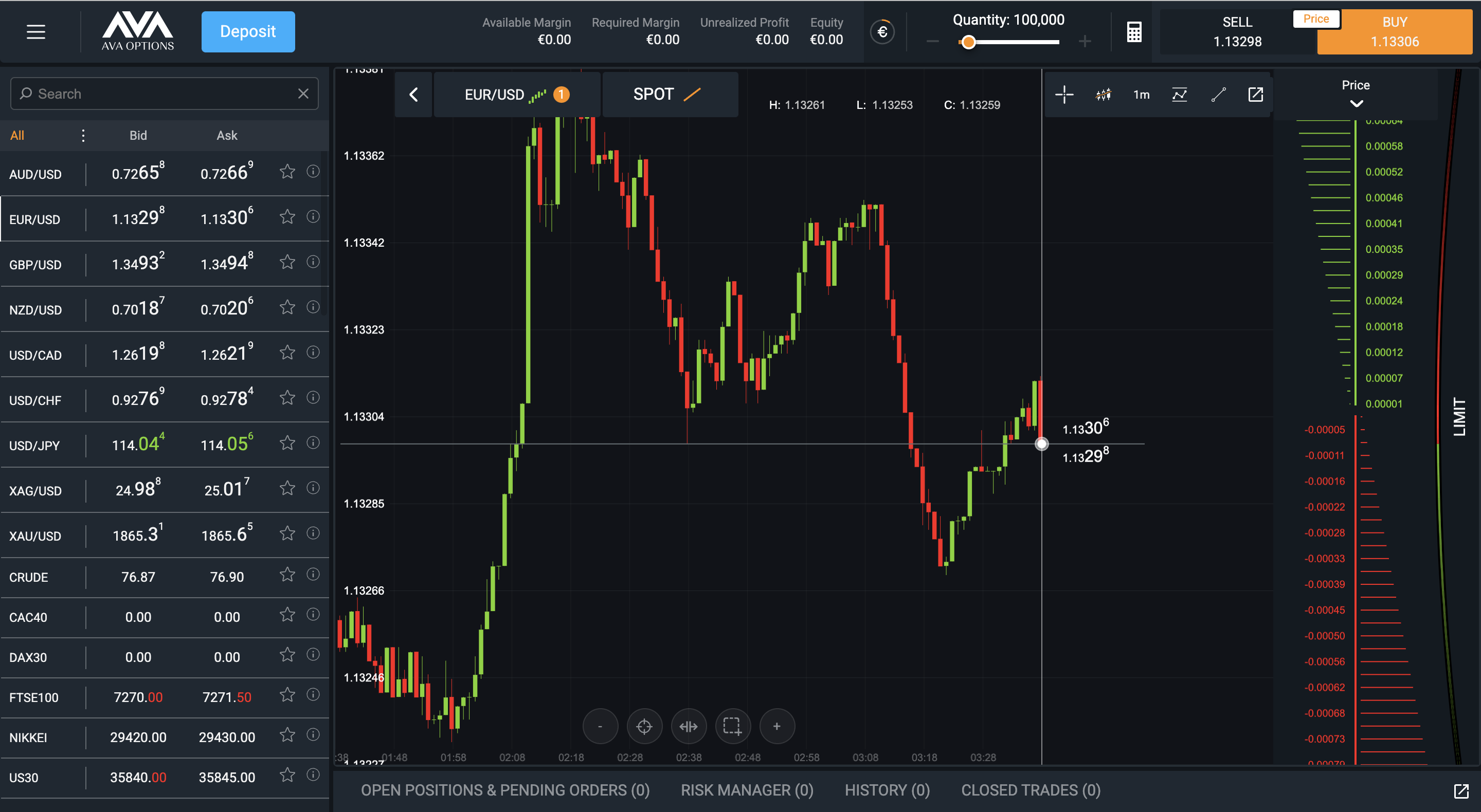This screenshot has width=1481, height=812.
Task: Recenter chart with the target icon
Action: coord(644,726)
